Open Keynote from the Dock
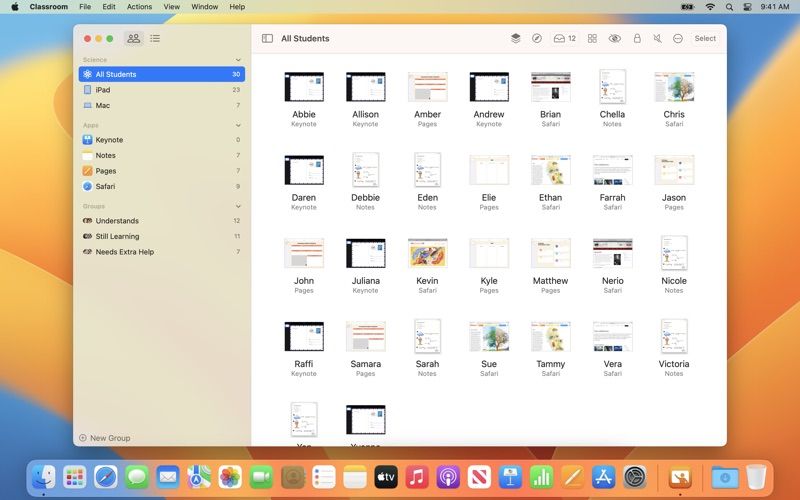 point(510,478)
